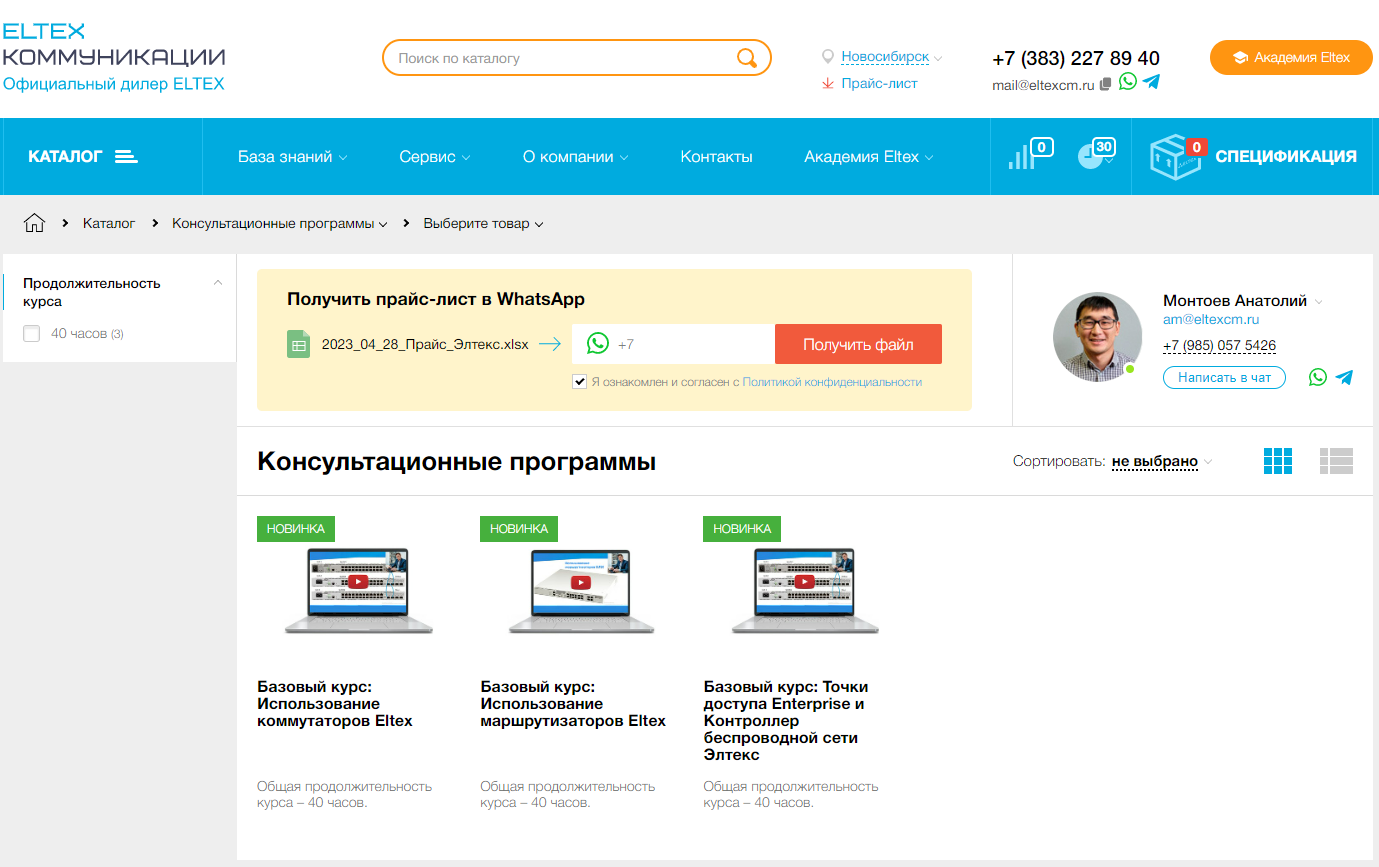Click the mail@eltexcm.ru address
This screenshot has height=867, width=1379.
click(1043, 85)
